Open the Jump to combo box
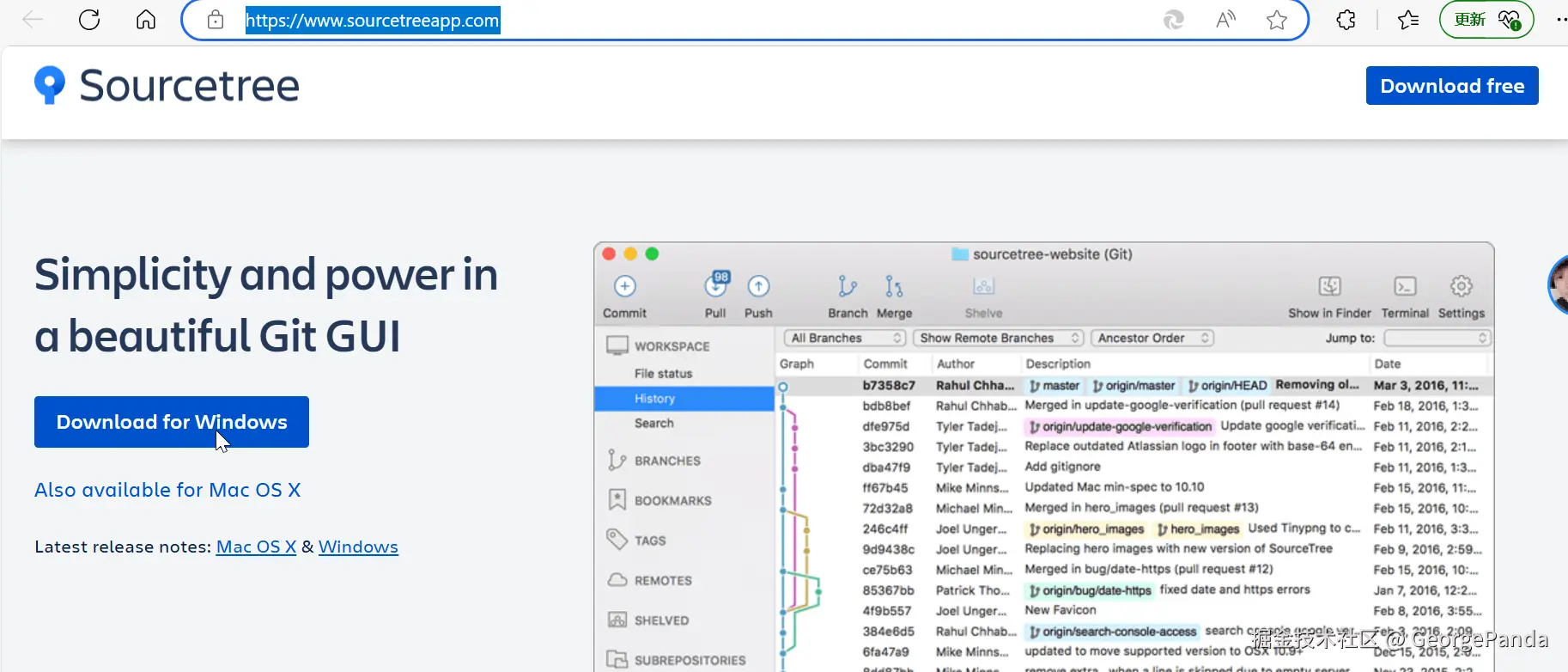The height and width of the screenshot is (672, 1568). (1437, 338)
